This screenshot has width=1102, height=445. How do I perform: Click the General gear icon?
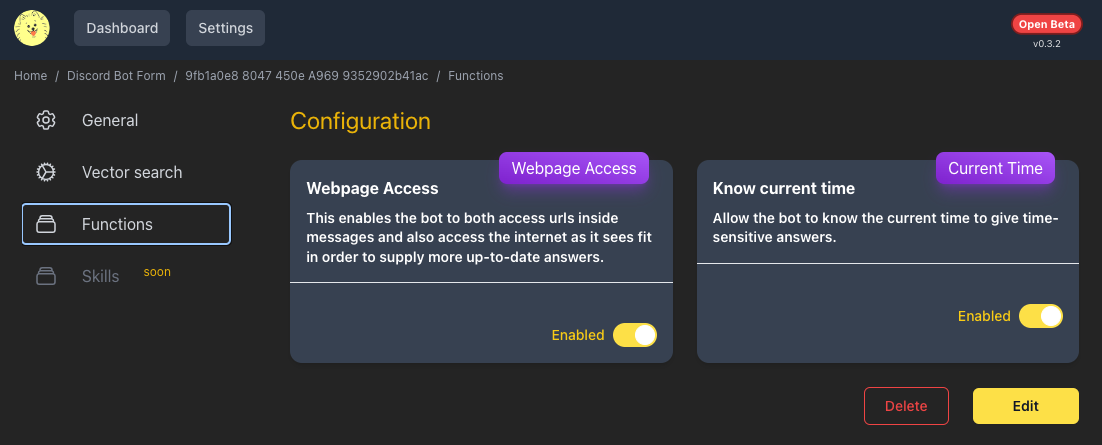[46, 120]
